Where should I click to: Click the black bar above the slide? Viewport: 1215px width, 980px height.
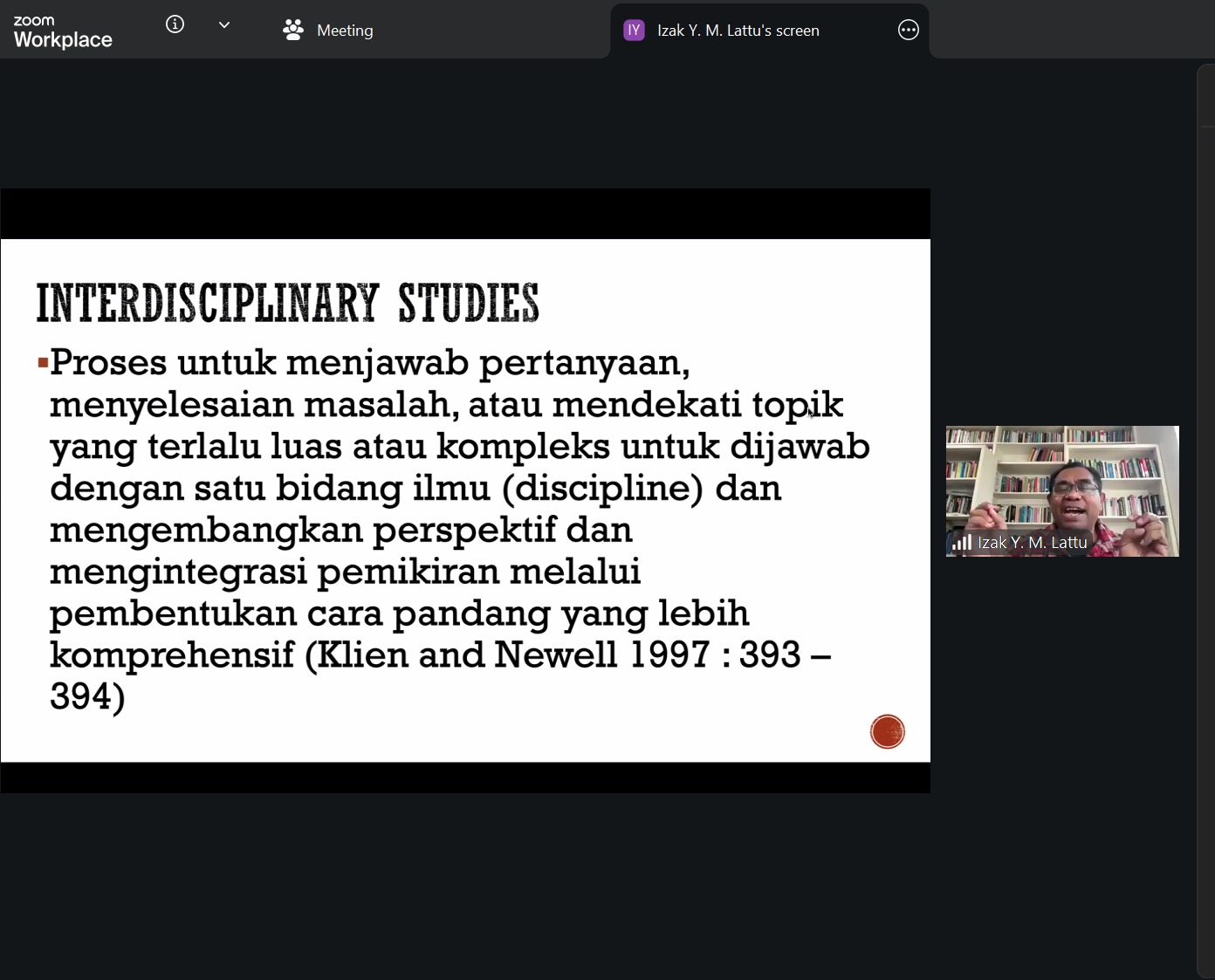pyautogui.click(x=465, y=214)
